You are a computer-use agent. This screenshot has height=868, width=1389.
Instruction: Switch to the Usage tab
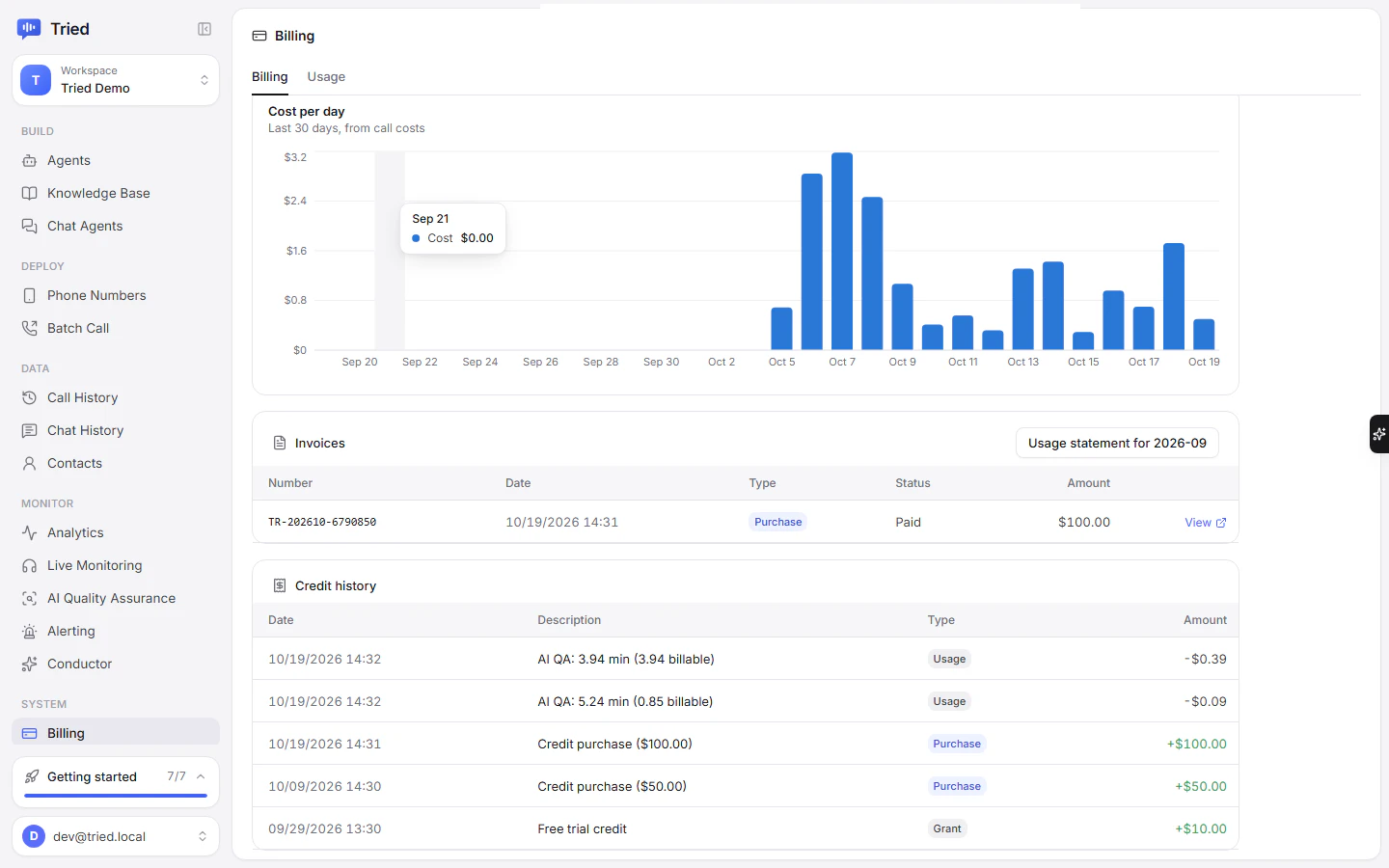pos(326,77)
